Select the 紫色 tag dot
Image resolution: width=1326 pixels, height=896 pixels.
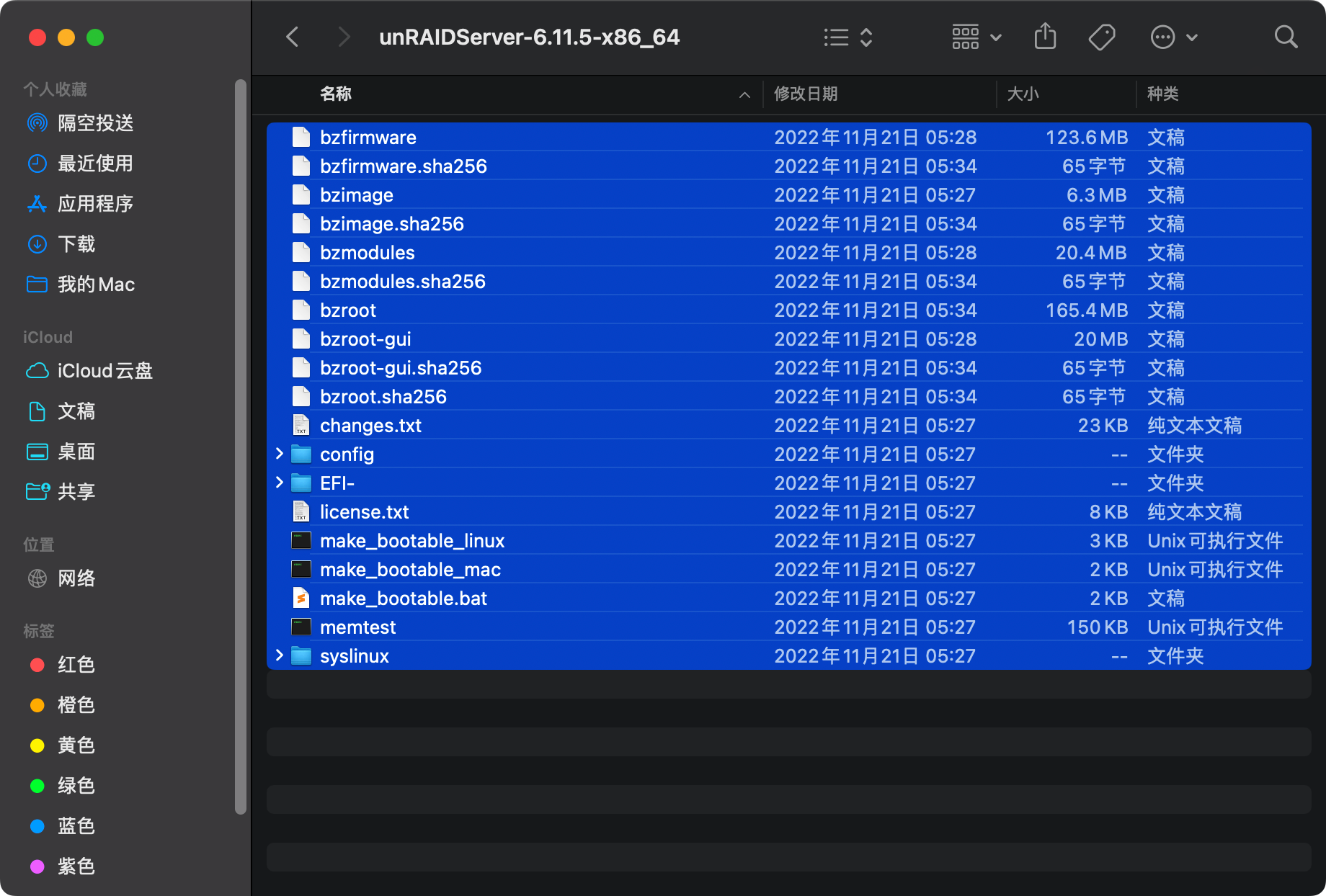[37, 866]
